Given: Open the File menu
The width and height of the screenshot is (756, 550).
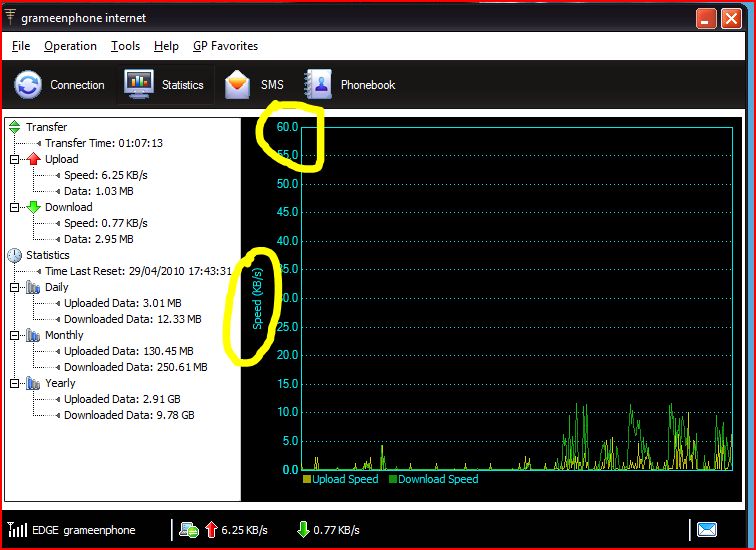Looking at the screenshot, I should coord(21,46).
